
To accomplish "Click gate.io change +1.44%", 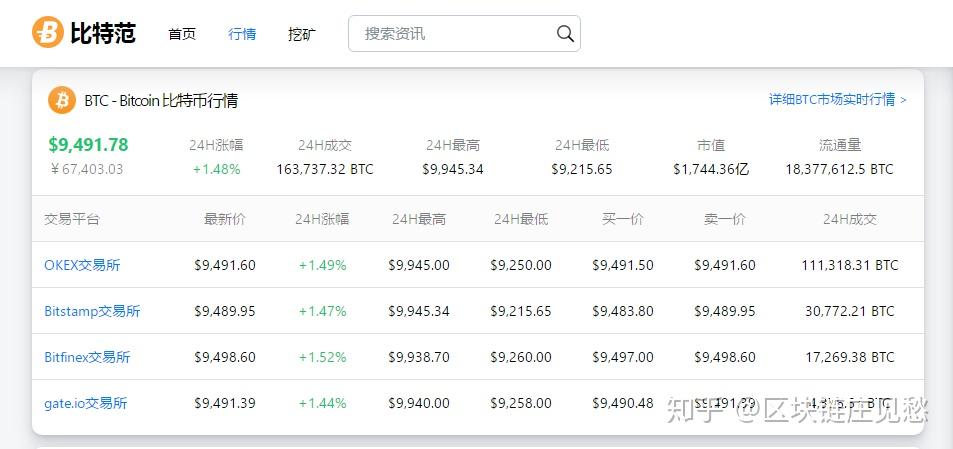I will tap(322, 403).
